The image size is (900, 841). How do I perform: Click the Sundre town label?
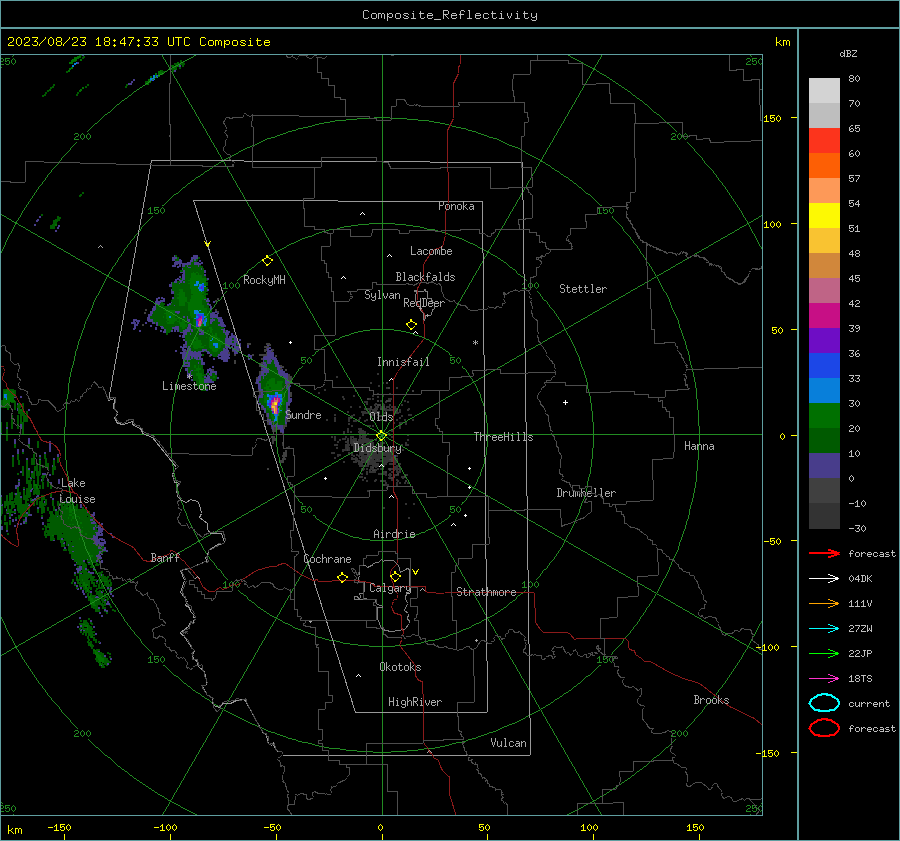pyautogui.click(x=303, y=414)
